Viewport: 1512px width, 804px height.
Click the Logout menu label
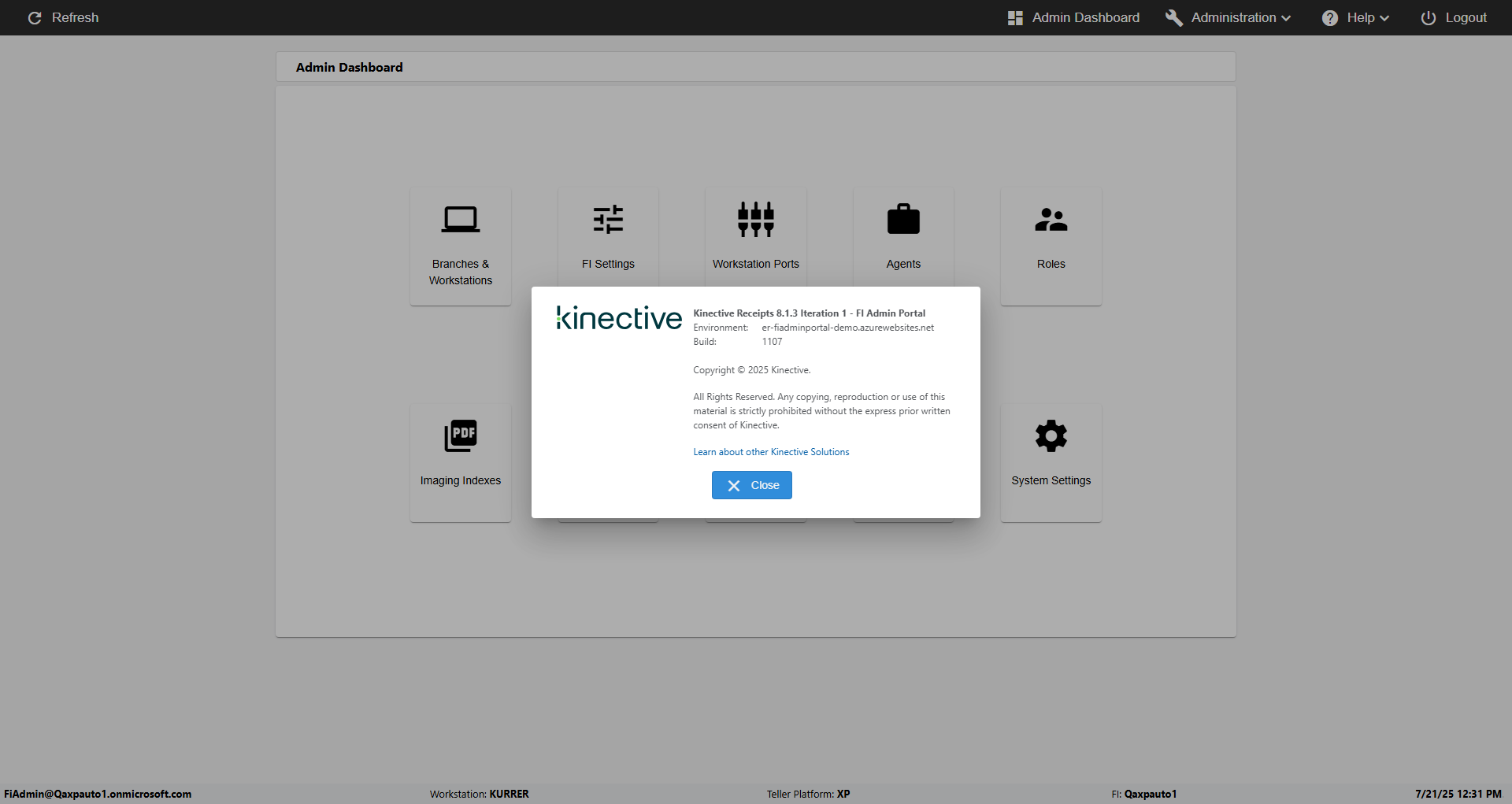pos(1466,17)
